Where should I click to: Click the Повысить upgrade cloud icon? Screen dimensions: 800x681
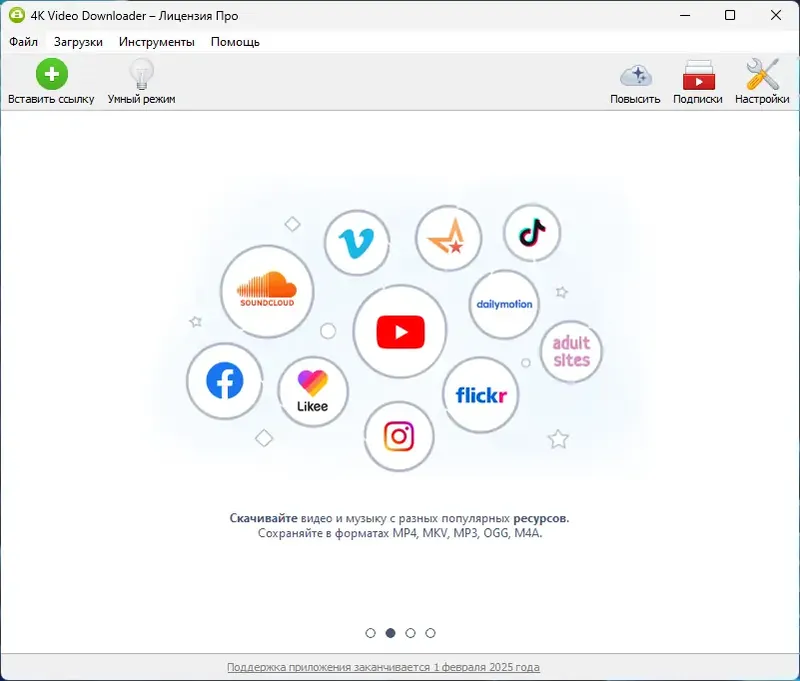635,75
